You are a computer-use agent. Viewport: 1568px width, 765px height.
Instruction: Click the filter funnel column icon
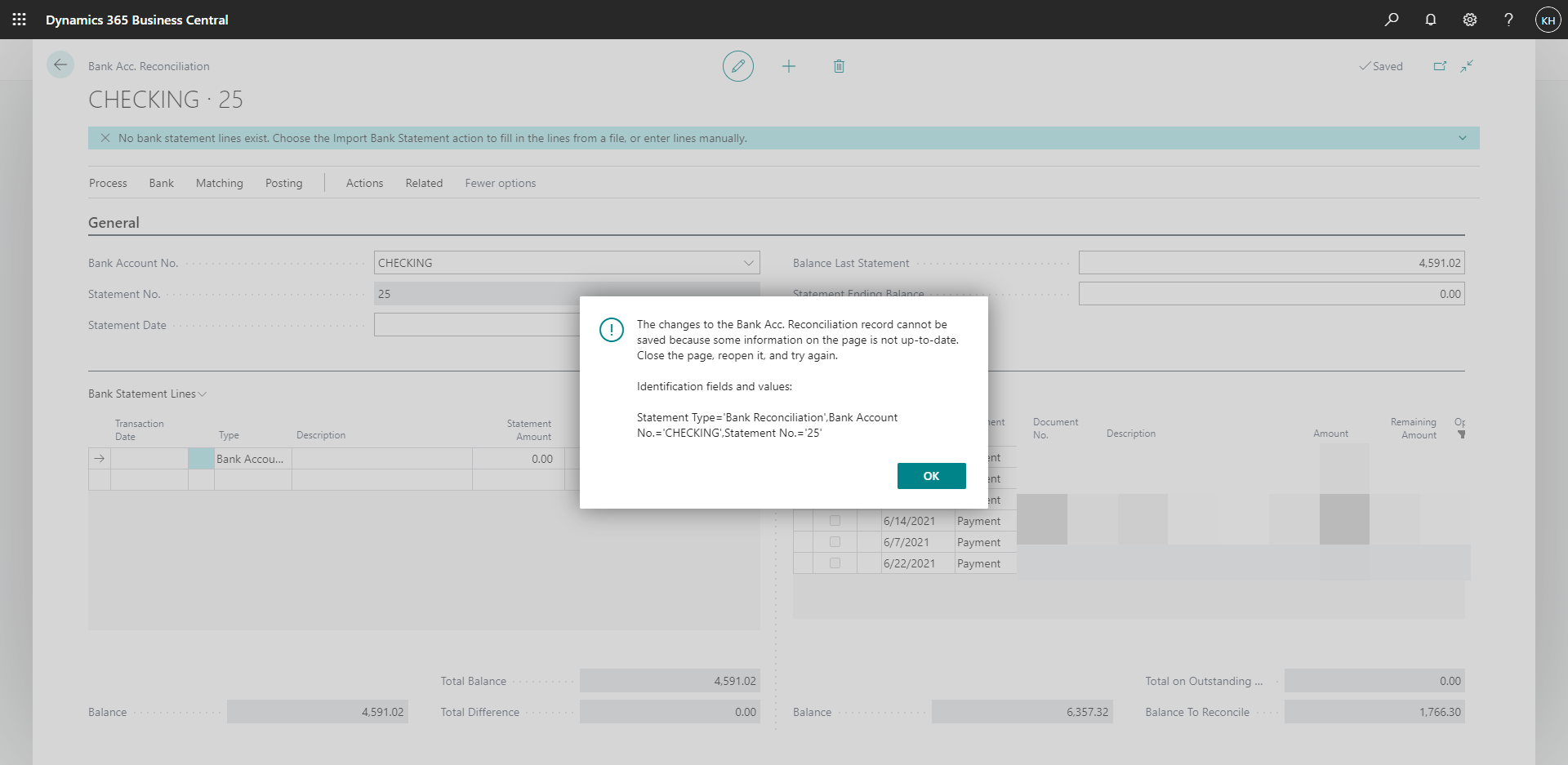pos(1462,434)
